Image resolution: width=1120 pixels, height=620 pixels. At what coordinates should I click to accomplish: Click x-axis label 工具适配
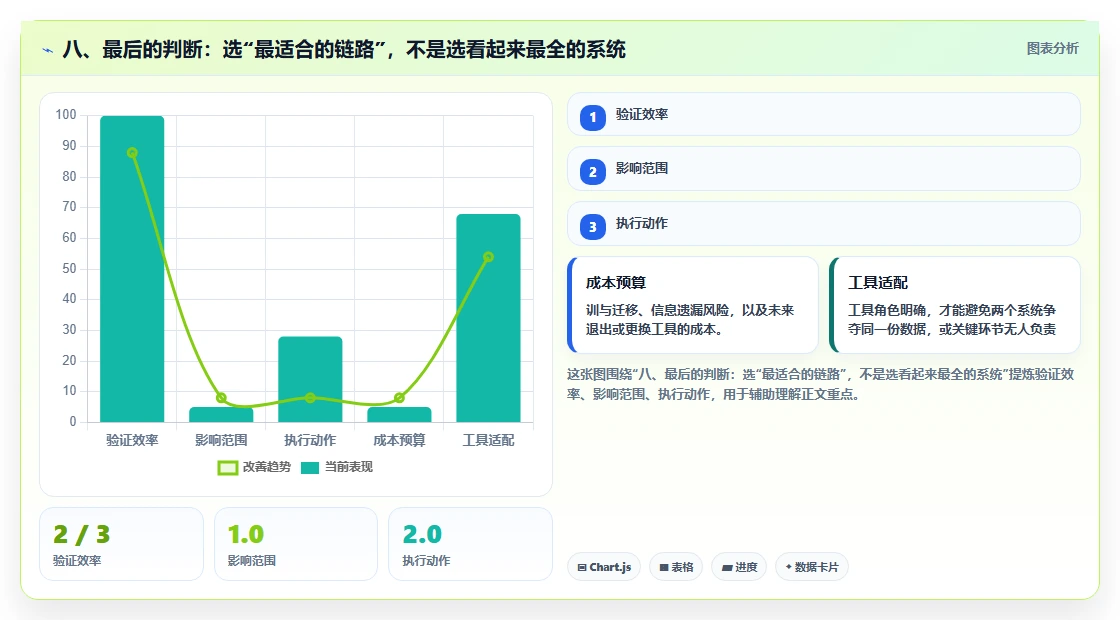[489, 441]
